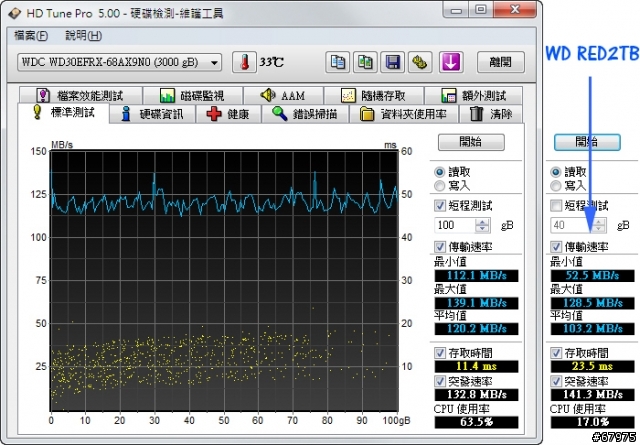The height and width of the screenshot is (445, 640).
Task: Click 開始 button in main window
Action: pyautogui.click(x=471, y=142)
